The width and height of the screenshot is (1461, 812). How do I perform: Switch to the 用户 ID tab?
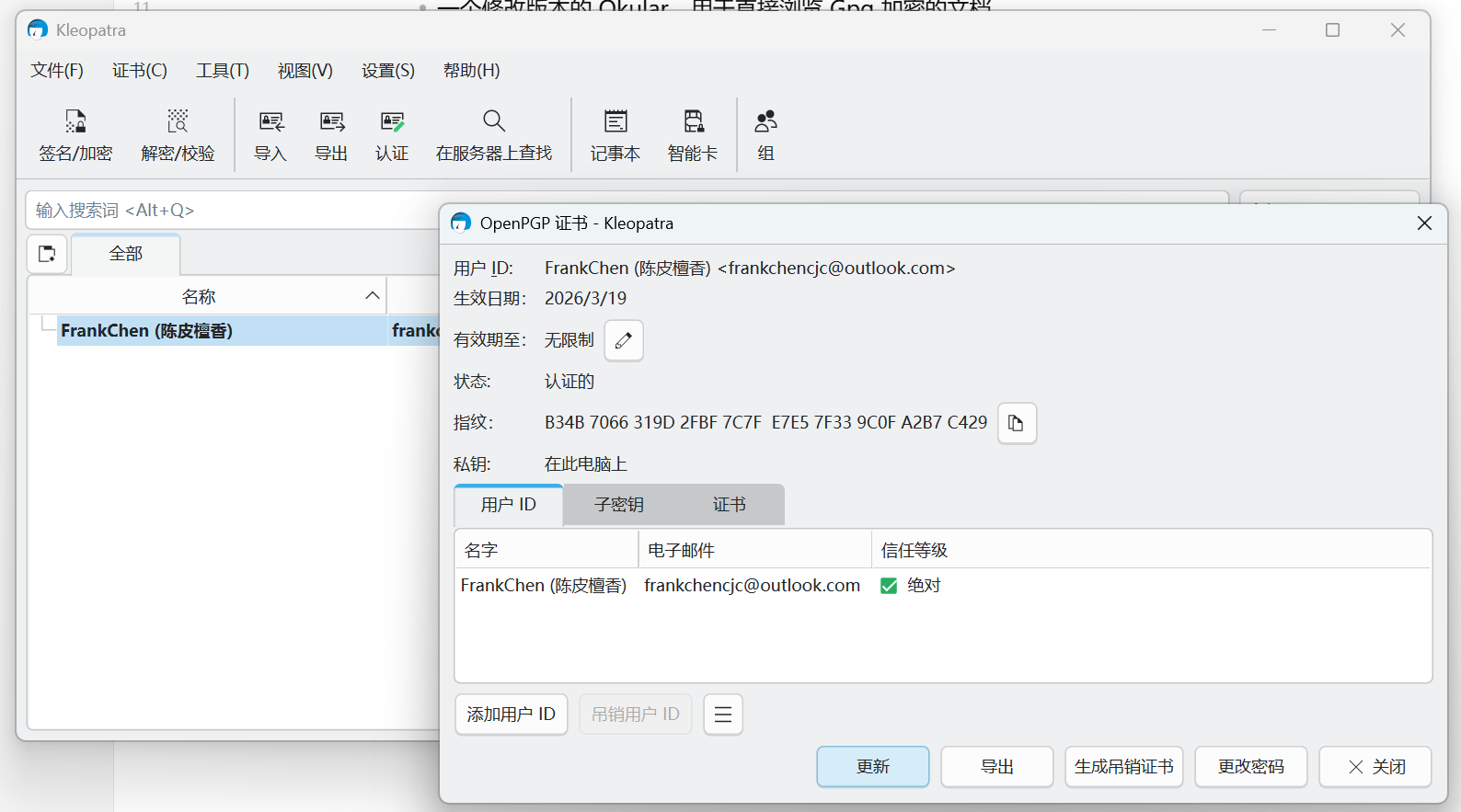pyautogui.click(x=509, y=505)
